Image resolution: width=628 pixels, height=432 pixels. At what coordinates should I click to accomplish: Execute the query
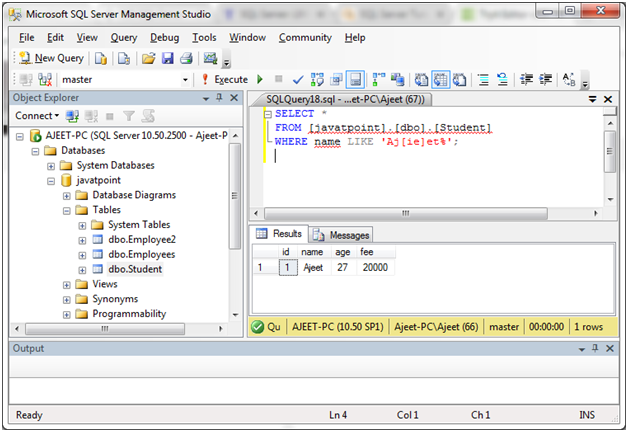pos(225,79)
